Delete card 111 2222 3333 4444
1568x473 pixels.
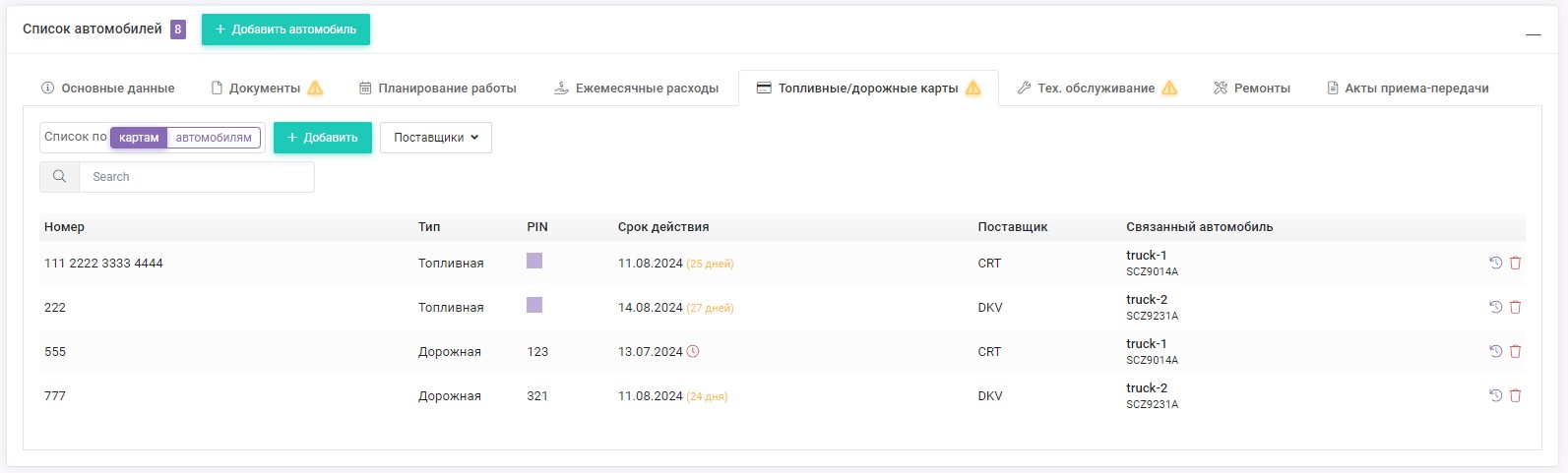point(1515,263)
